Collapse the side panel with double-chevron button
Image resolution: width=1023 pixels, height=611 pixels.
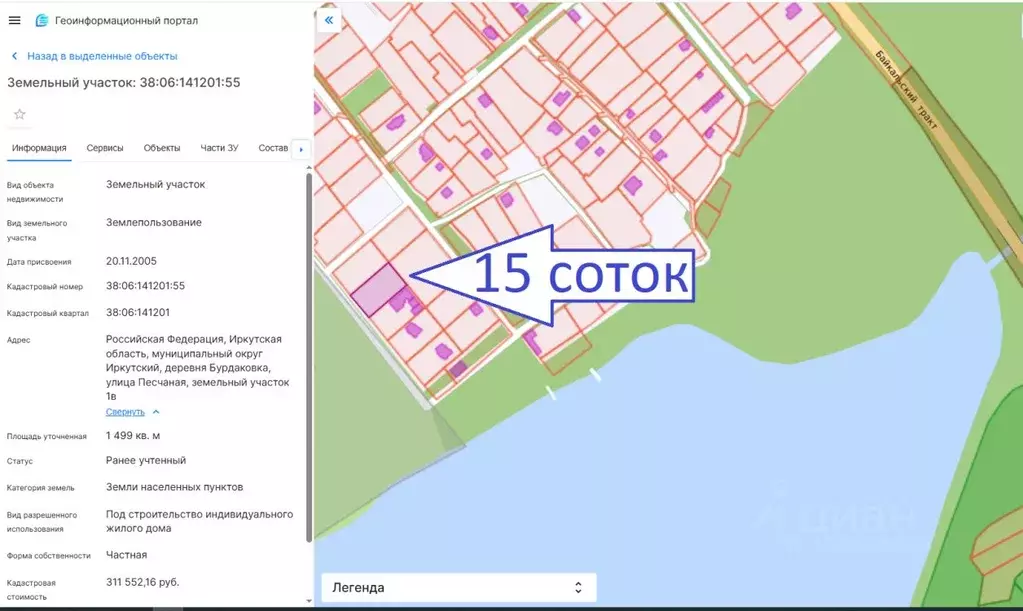tap(329, 20)
